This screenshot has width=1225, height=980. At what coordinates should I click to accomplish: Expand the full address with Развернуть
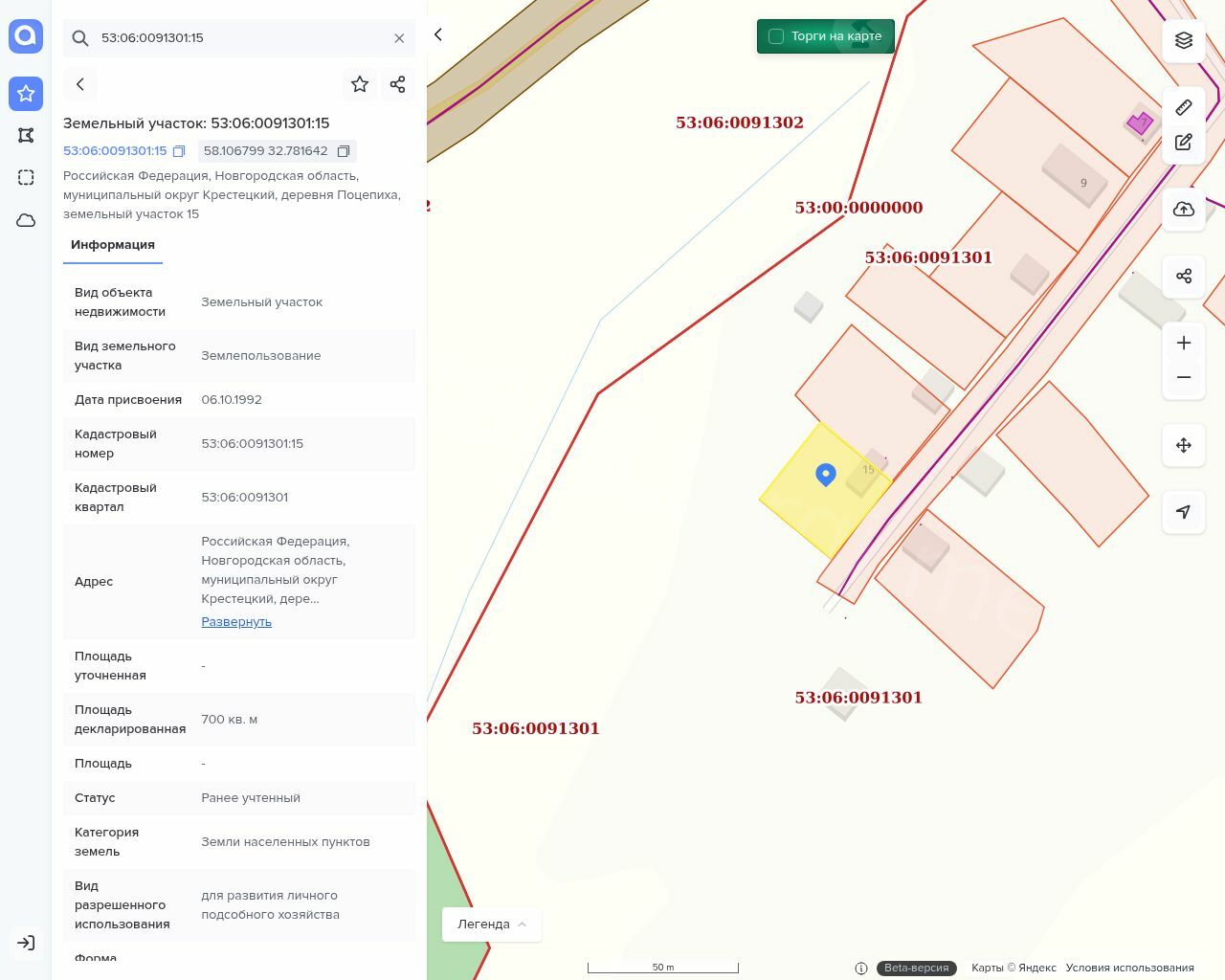coord(236,622)
